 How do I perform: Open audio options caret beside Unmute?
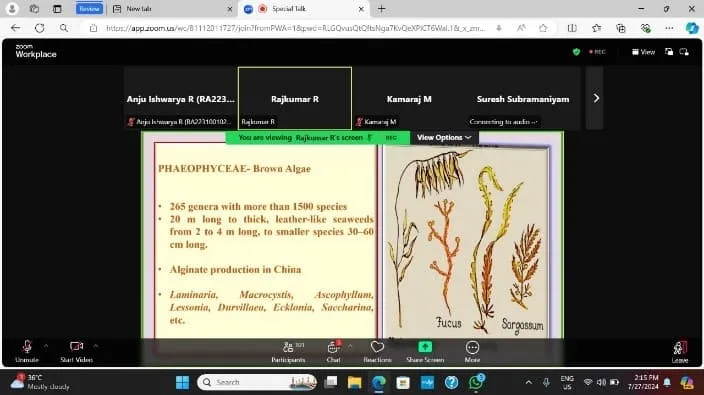click(46, 346)
